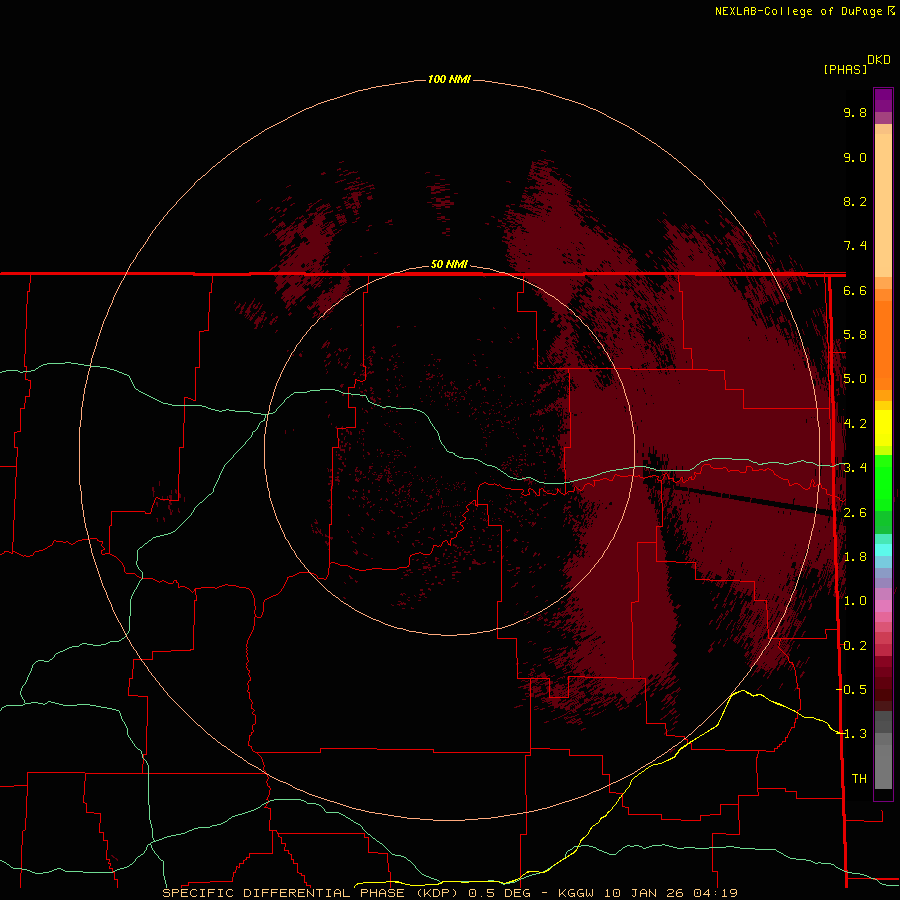The width and height of the screenshot is (900, 900).
Task: Click the yellow segment of the color bar
Action: (x=883, y=428)
